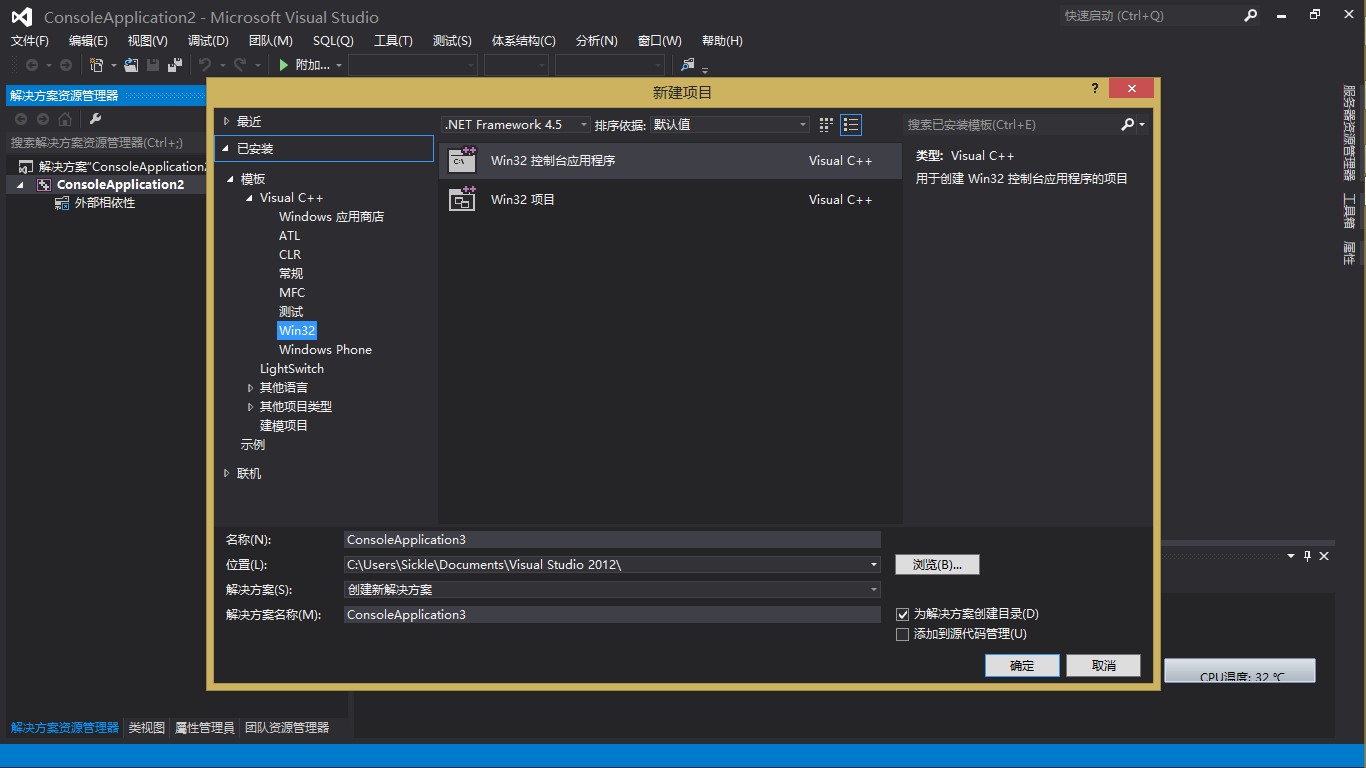Viewport: 1366px width, 768px height.
Task: Click the search magnifier in installed templates box
Action: click(x=1128, y=125)
